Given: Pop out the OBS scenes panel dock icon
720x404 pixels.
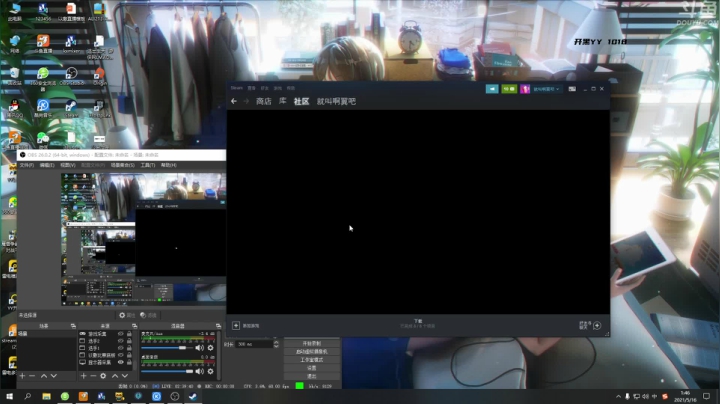Looking at the screenshot, I should 73,326.
